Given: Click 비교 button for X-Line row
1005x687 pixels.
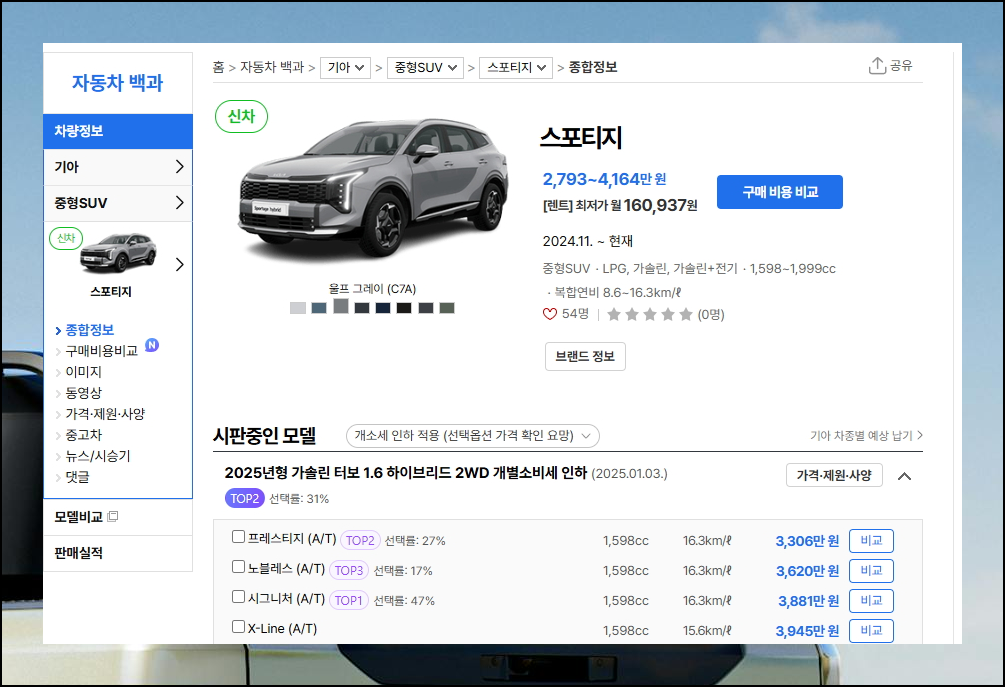Looking at the screenshot, I should tap(871, 631).
